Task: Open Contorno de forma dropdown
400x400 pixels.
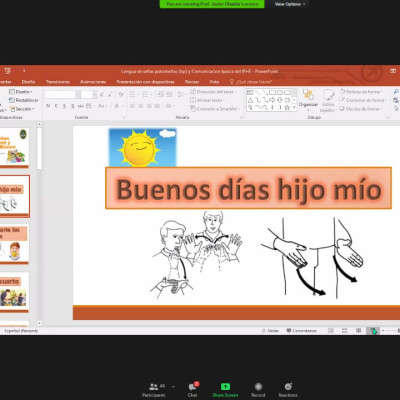Action: (362, 100)
